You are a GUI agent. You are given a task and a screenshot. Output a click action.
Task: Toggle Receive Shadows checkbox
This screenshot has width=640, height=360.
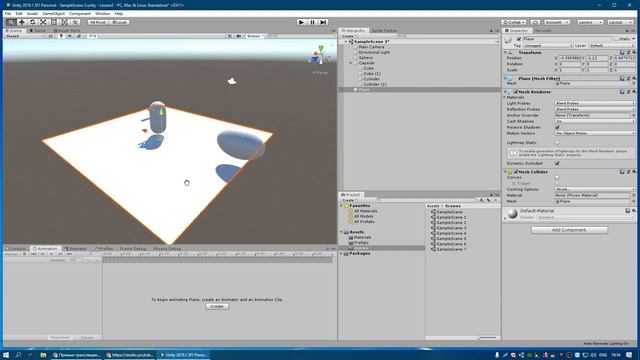(557, 127)
